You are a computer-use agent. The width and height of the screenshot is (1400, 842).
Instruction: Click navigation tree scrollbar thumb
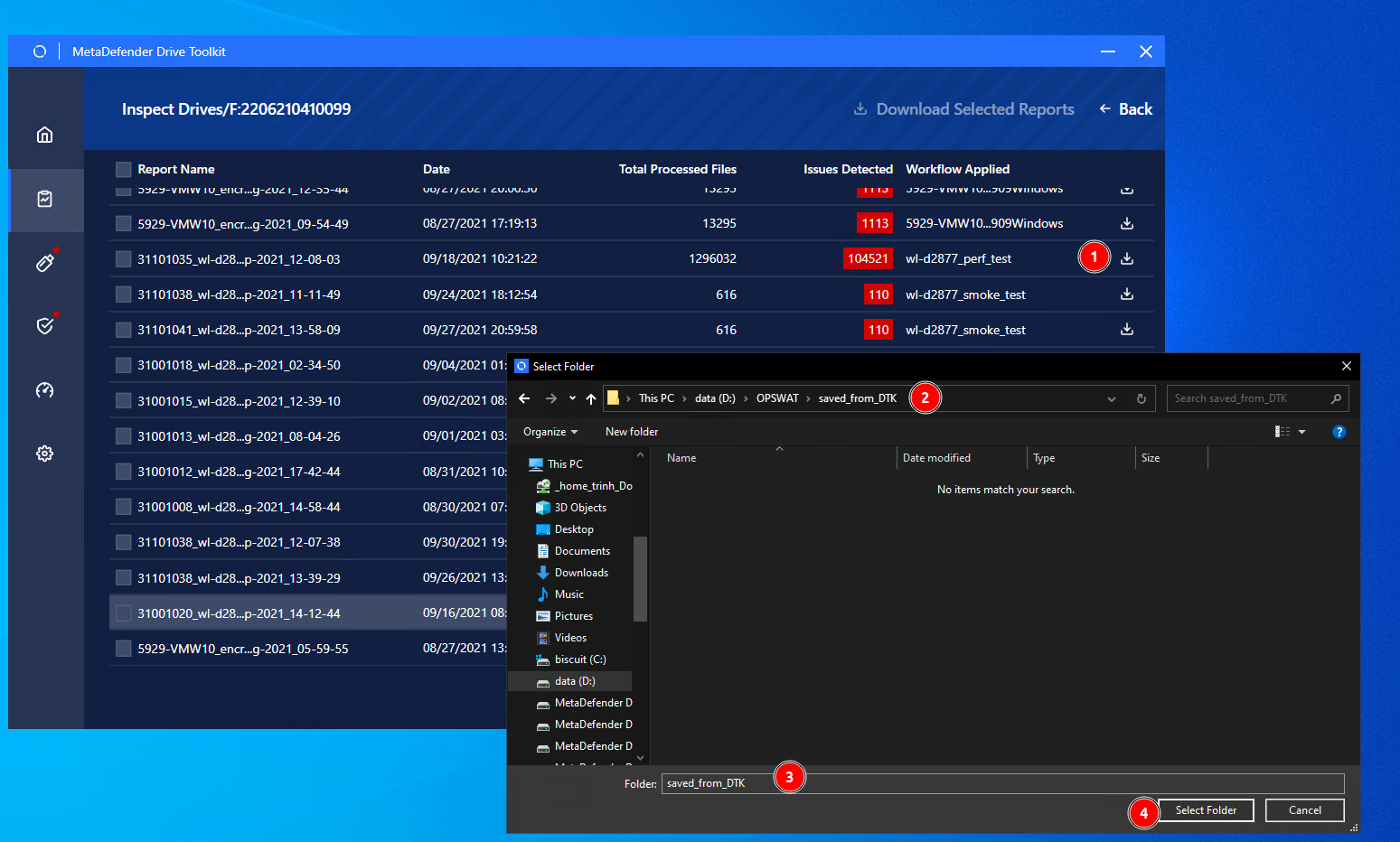tap(640, 579)
